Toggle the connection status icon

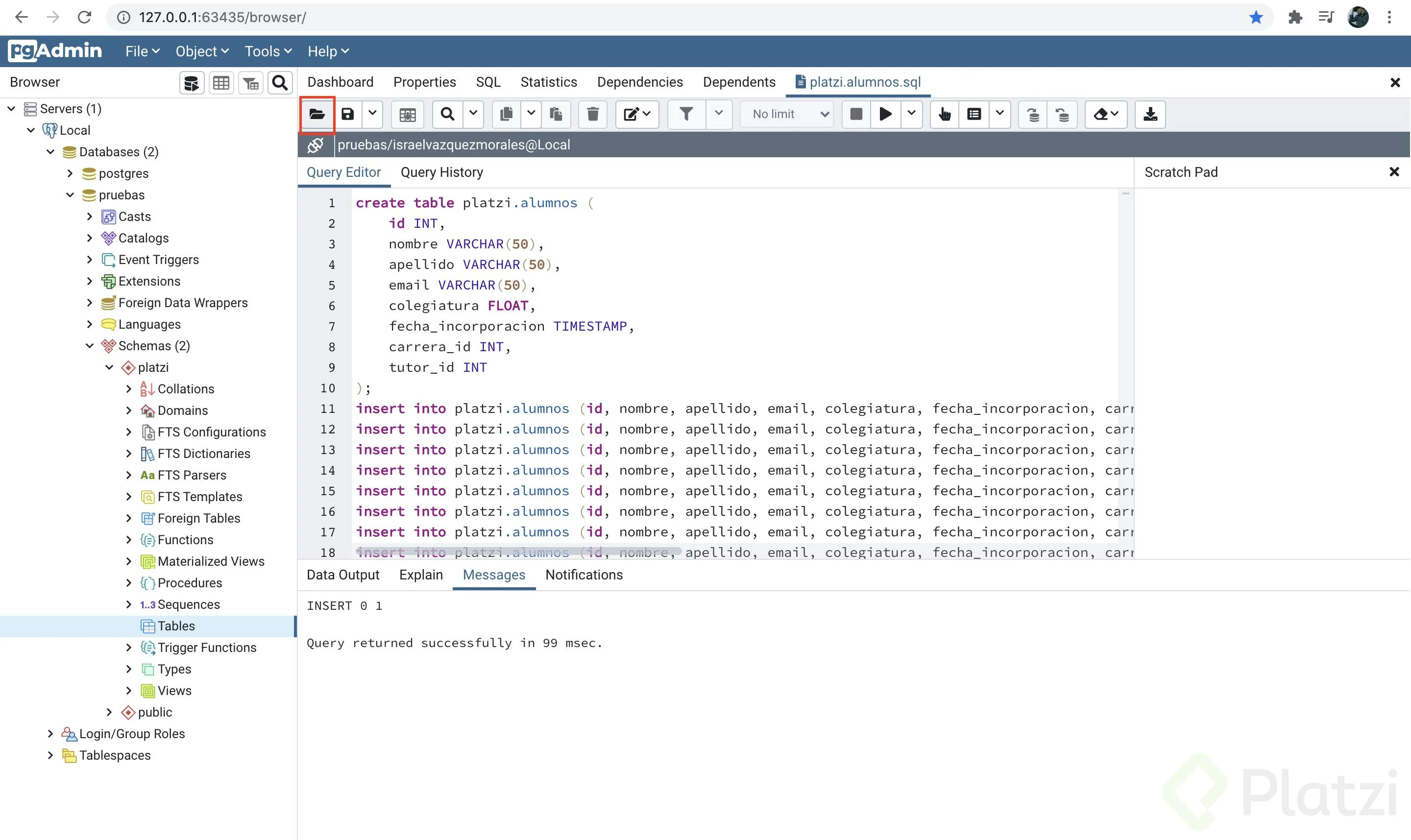click(316, 145)
